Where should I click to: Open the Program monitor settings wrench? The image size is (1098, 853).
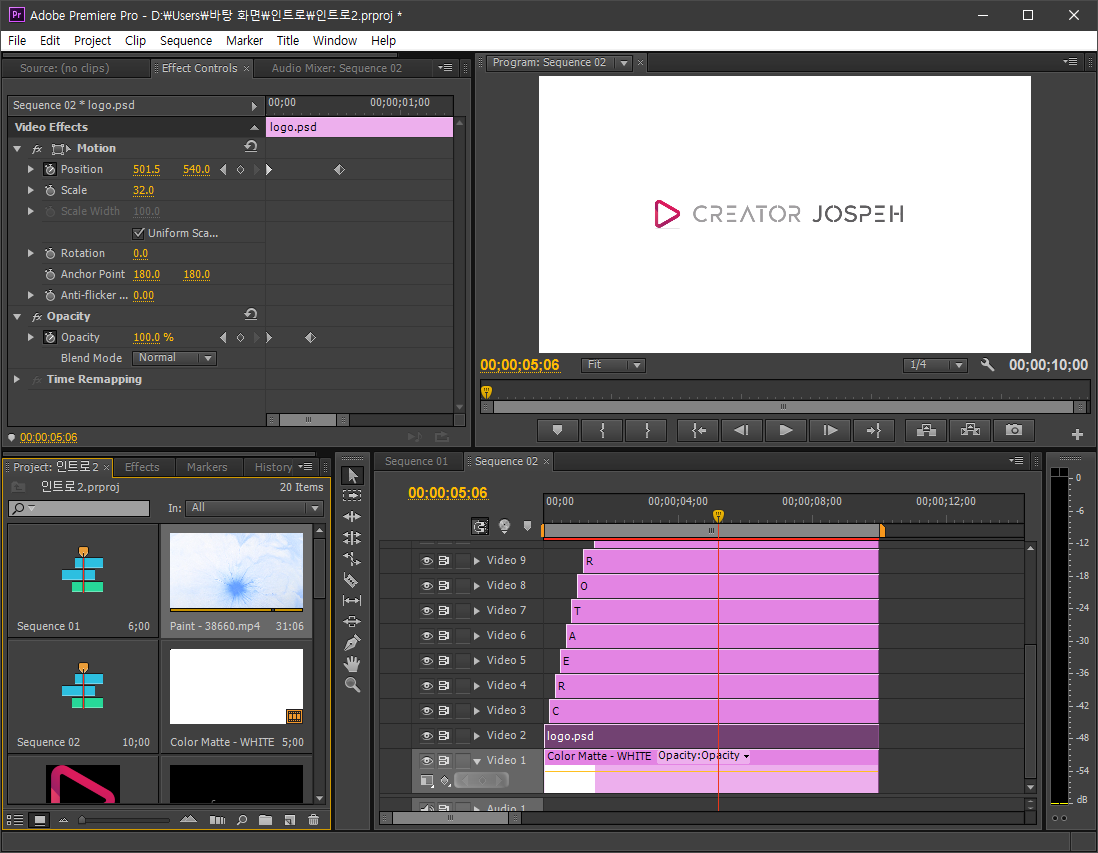tap(987, 364)
